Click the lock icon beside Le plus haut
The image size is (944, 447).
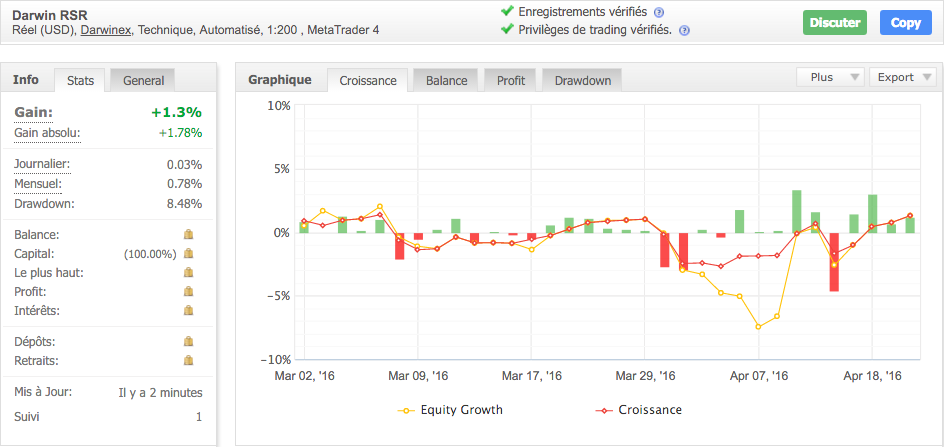coord(188,272)
